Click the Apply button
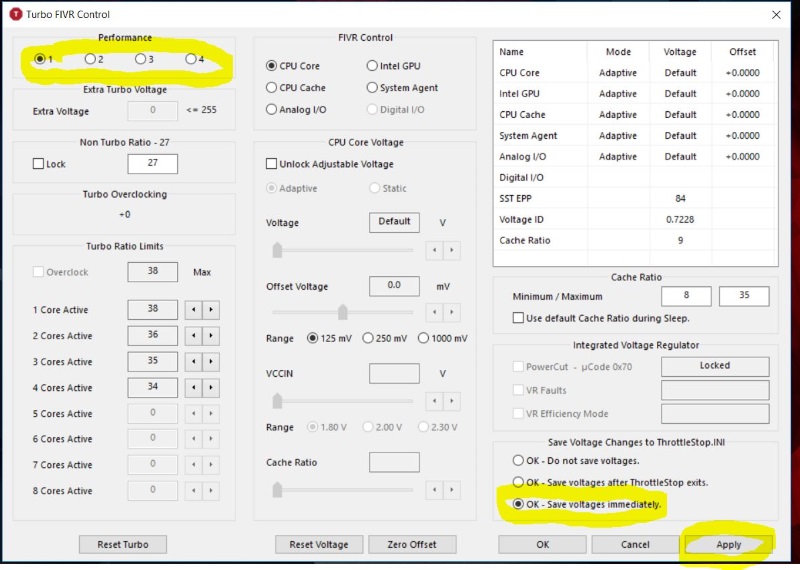 pyautogui.click(x=729, y=544)
